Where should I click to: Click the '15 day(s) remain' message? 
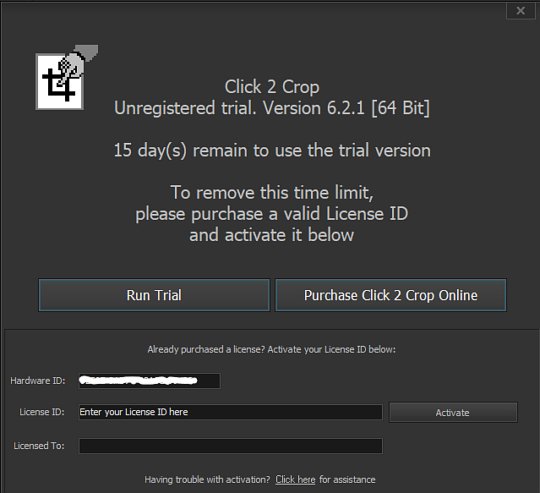coord(272,151)
